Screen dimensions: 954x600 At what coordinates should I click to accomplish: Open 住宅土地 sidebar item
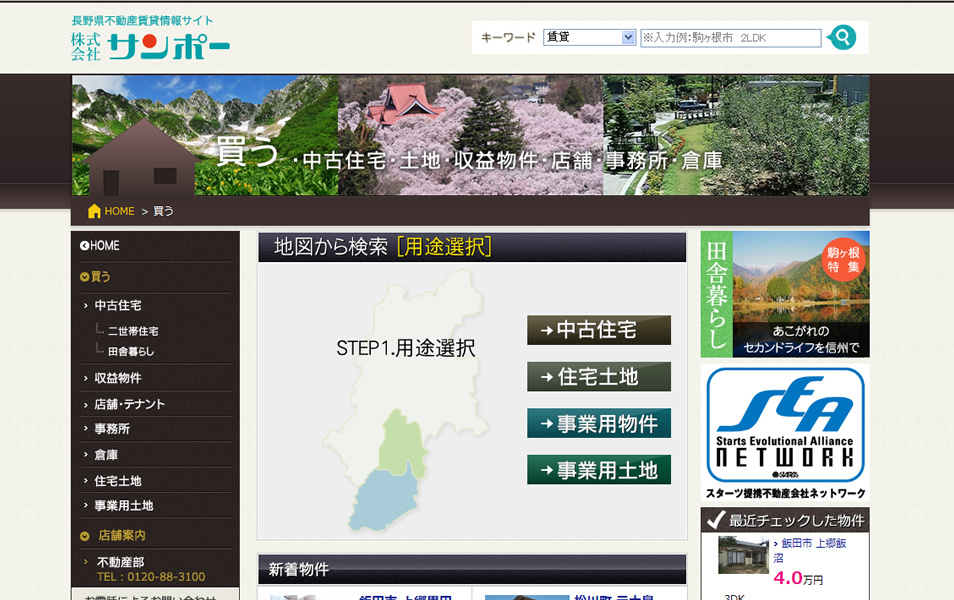(117, 481)
